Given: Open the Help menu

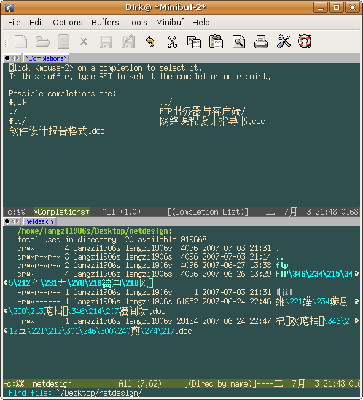Looking at the screenshot, I should pos(201,22).
